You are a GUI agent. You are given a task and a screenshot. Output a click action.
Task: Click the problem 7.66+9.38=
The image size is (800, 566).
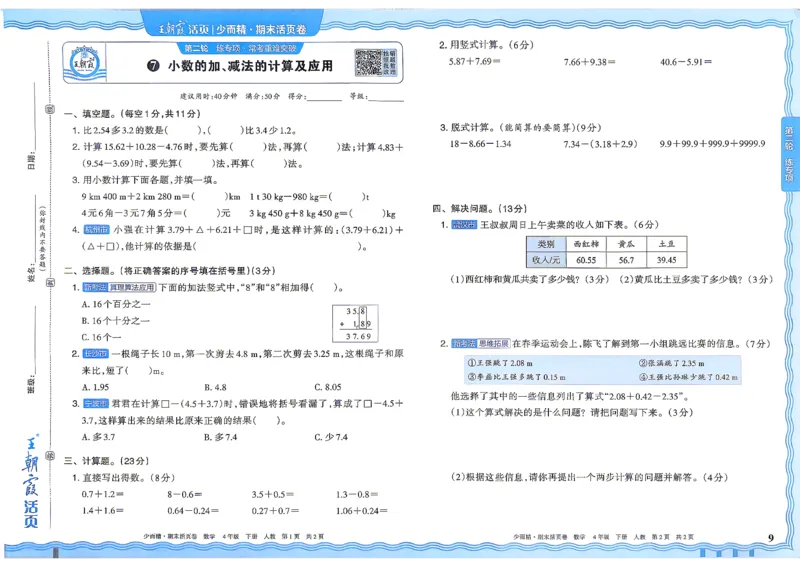590,62
